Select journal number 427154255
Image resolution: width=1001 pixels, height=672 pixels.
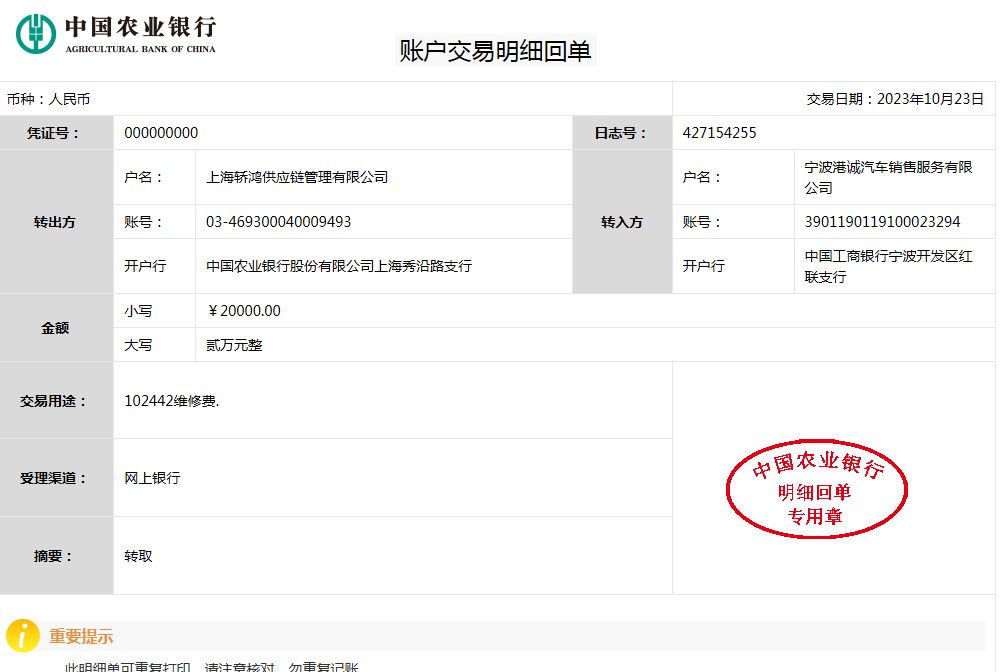point(719,133)
